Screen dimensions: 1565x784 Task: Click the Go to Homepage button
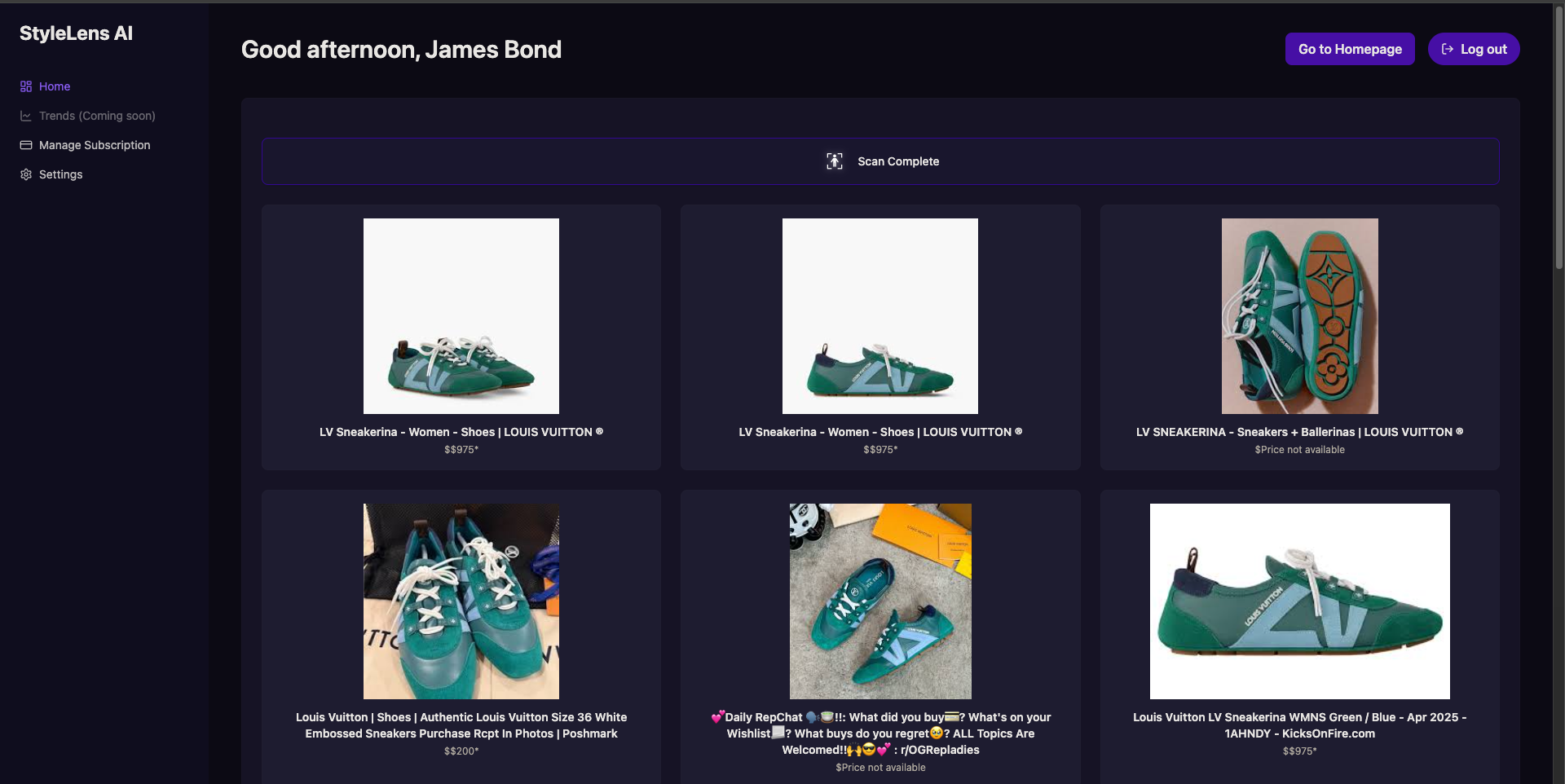click(1350, 49)
